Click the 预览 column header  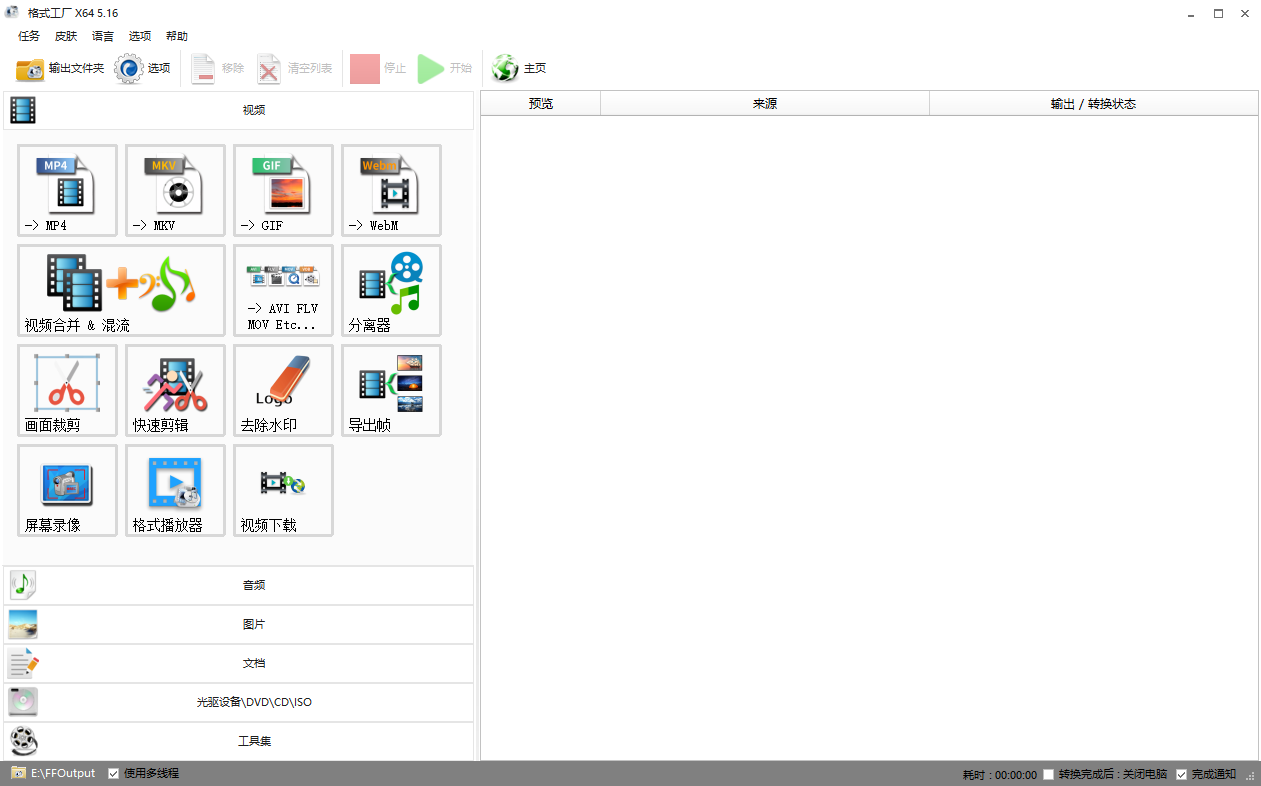(541, 103)
